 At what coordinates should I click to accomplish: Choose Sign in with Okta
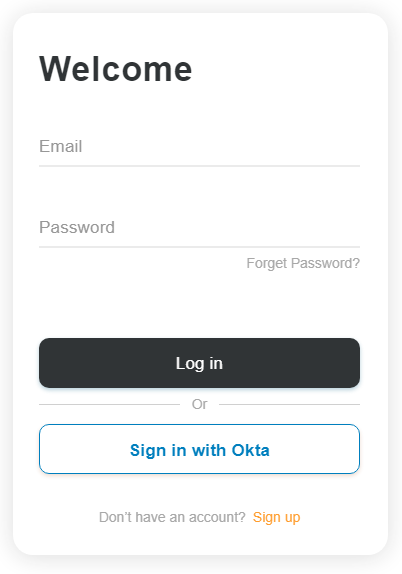tap(200, 449)
